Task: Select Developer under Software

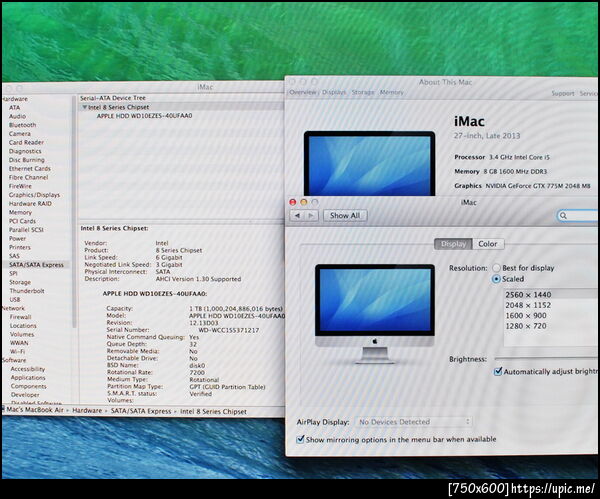Action: tap(25, 395)
